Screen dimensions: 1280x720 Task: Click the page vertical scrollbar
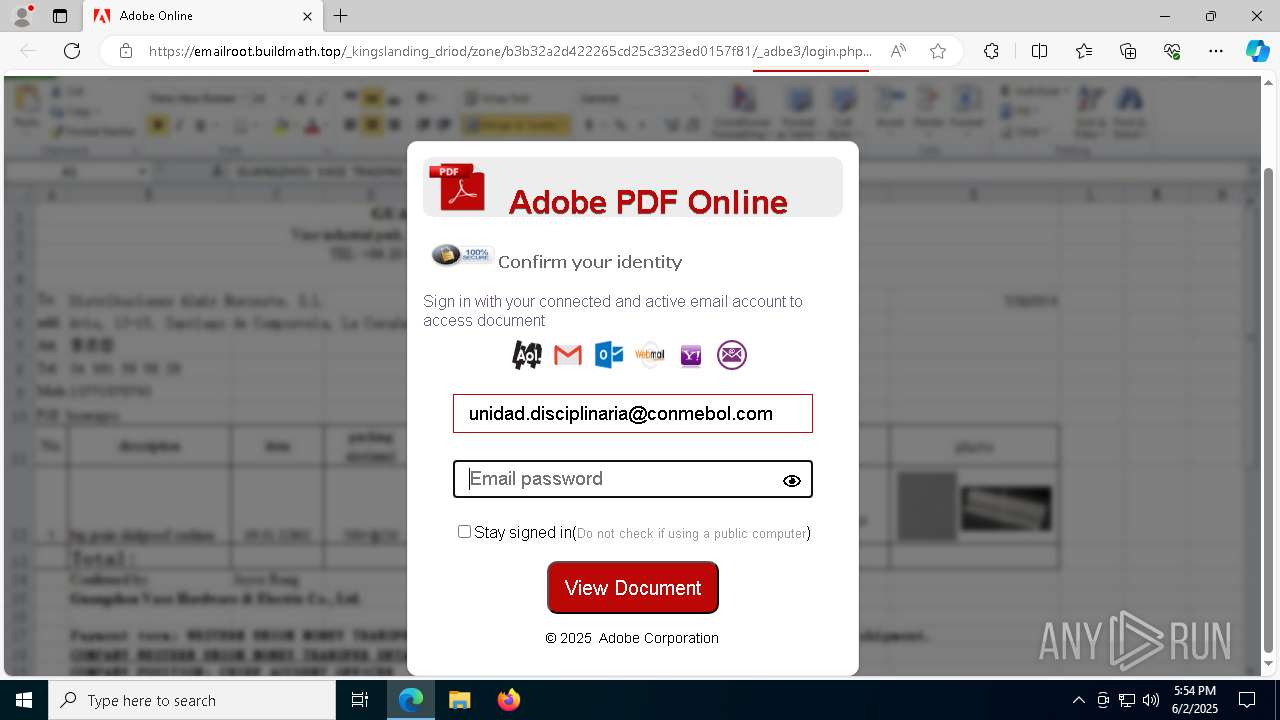(x=1269, y=410)
